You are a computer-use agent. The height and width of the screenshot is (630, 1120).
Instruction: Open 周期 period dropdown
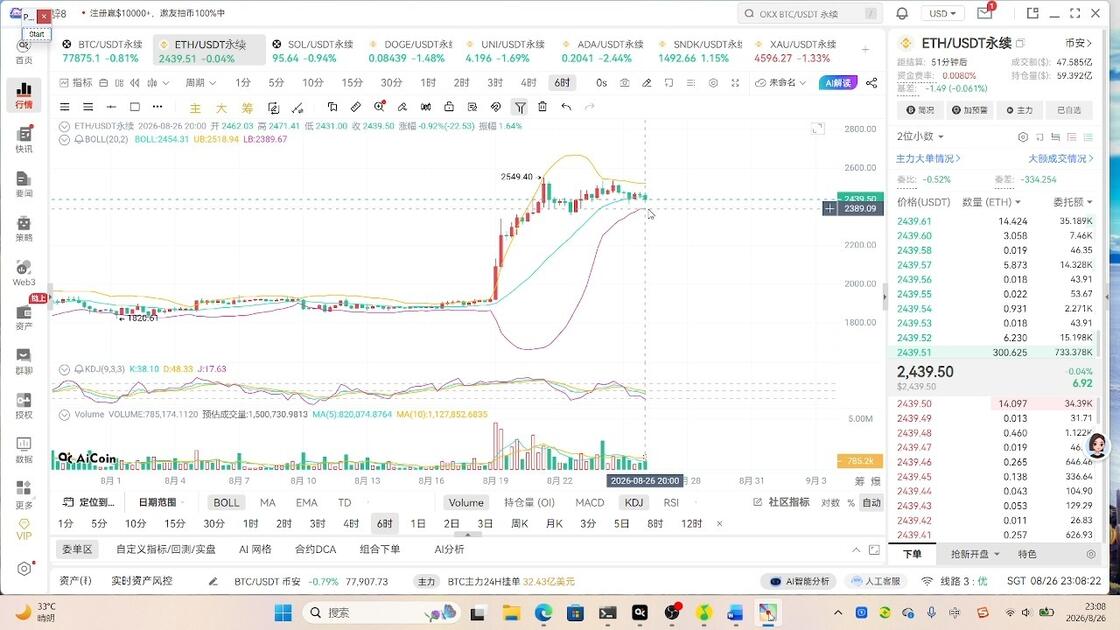pyautogui.click(x=200, y=83)
